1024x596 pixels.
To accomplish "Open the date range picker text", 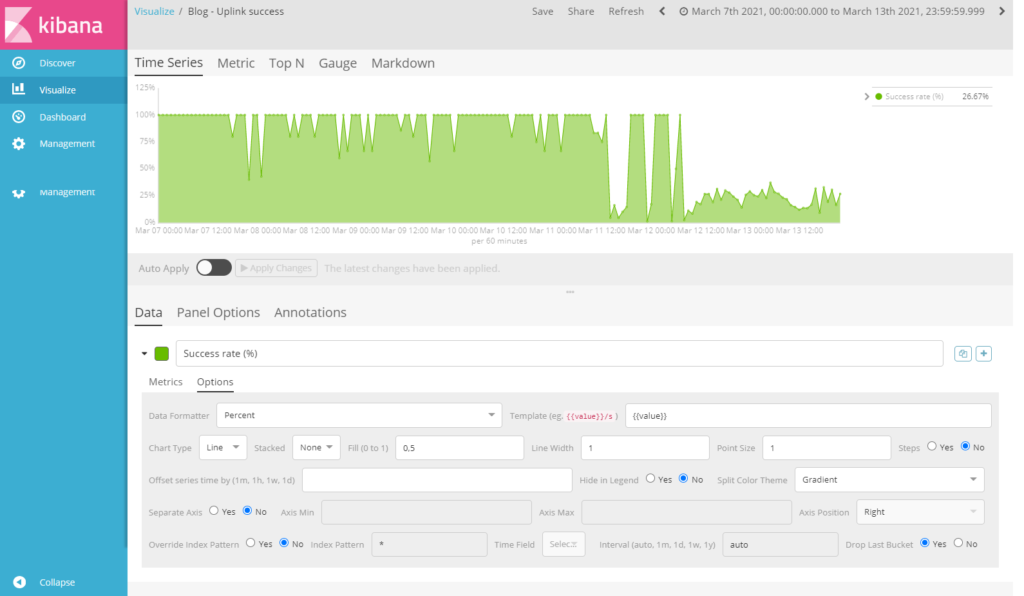I will [838, 11].
